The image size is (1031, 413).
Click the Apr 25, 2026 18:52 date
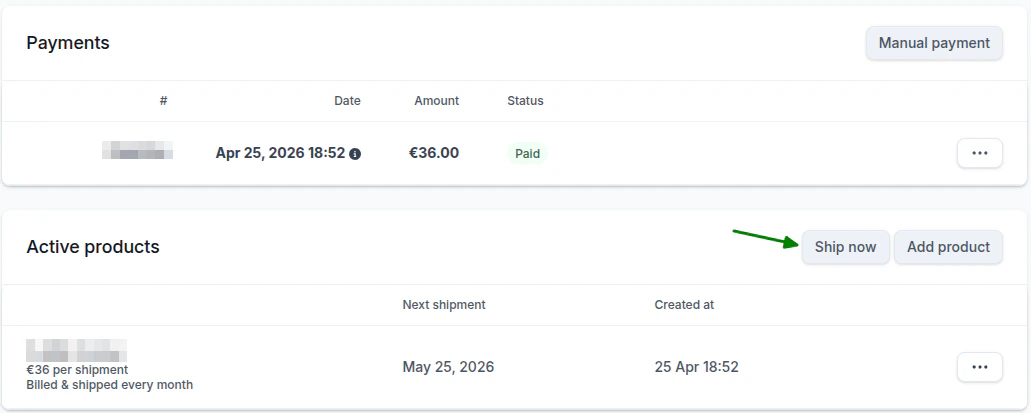(x=280, y=153)
